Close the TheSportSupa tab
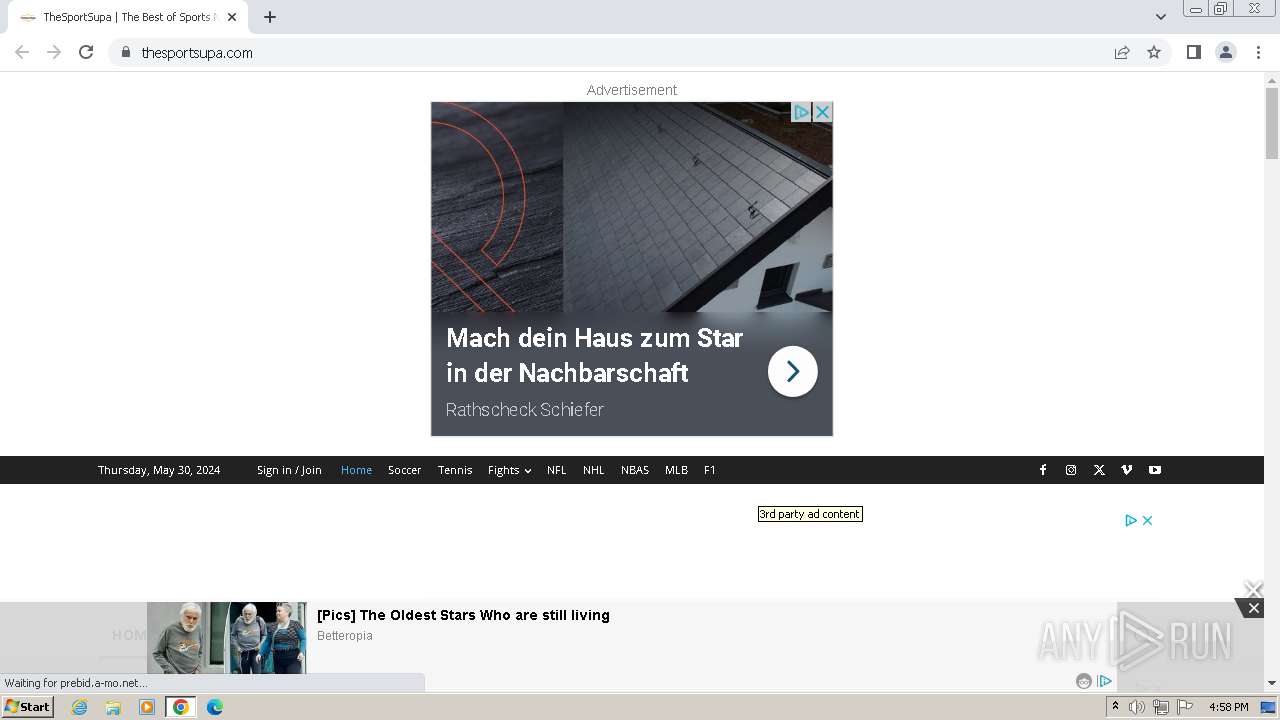The image size is (1280, 720). point(232,17)
